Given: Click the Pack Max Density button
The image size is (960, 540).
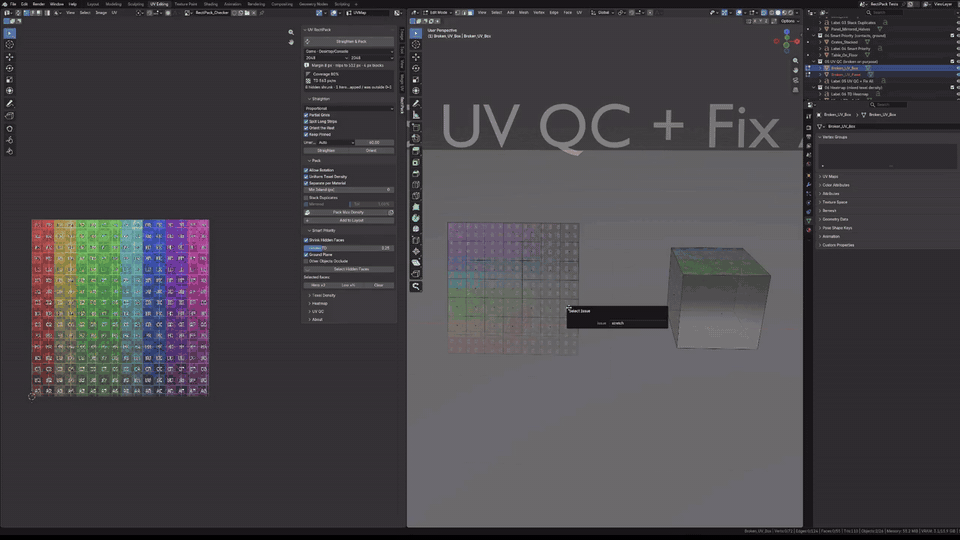Looking at the screenshot, I should [x=346, y=212].
